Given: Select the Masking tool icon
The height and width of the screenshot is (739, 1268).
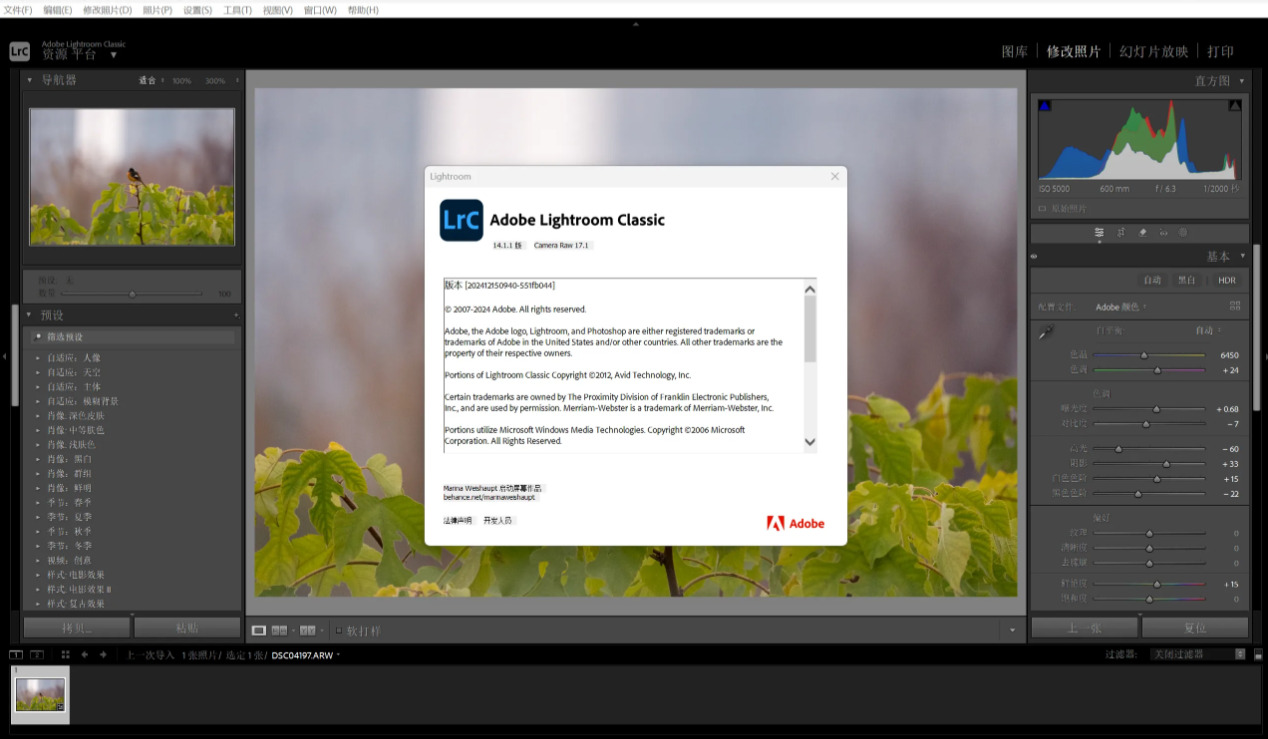Looking at the screenshot, I should [1183, 232].
